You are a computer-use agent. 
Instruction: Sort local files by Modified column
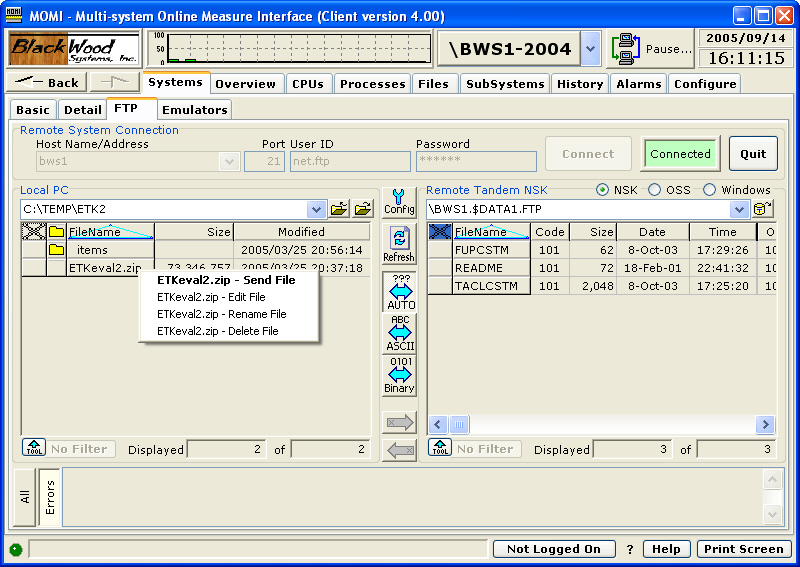(301, 232)
